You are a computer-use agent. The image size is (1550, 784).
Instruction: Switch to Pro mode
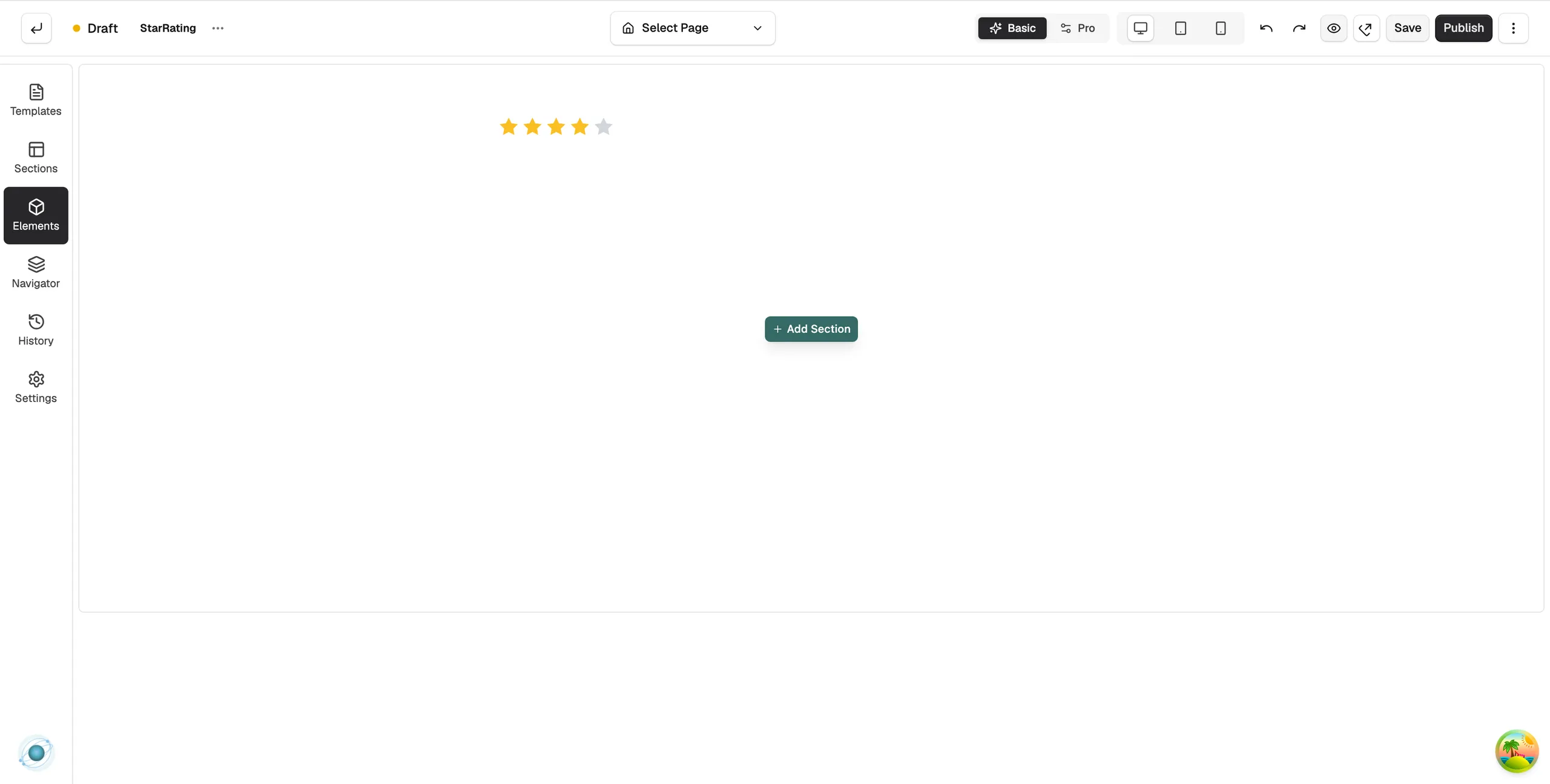click(1078, 28)
